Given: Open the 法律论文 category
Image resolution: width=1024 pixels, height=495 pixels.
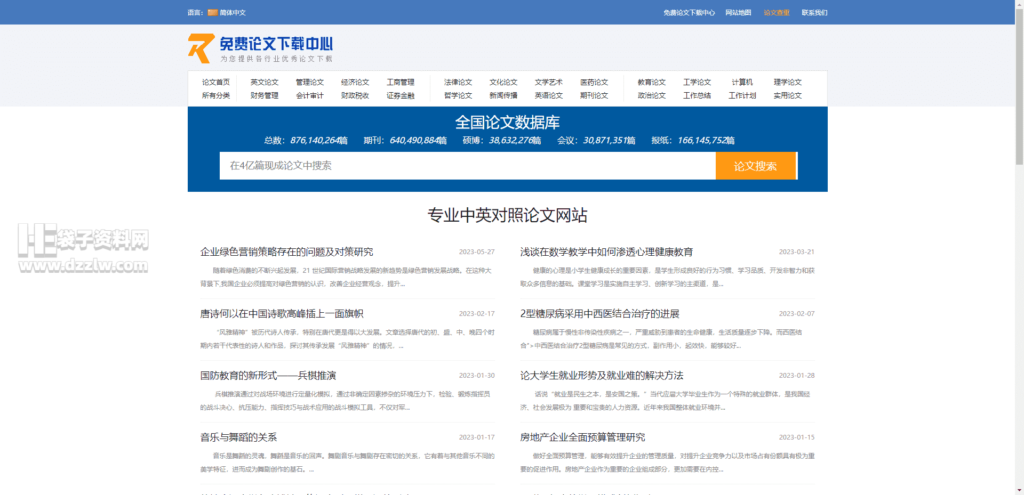Looking at the screenshot, I should (458, 82).
